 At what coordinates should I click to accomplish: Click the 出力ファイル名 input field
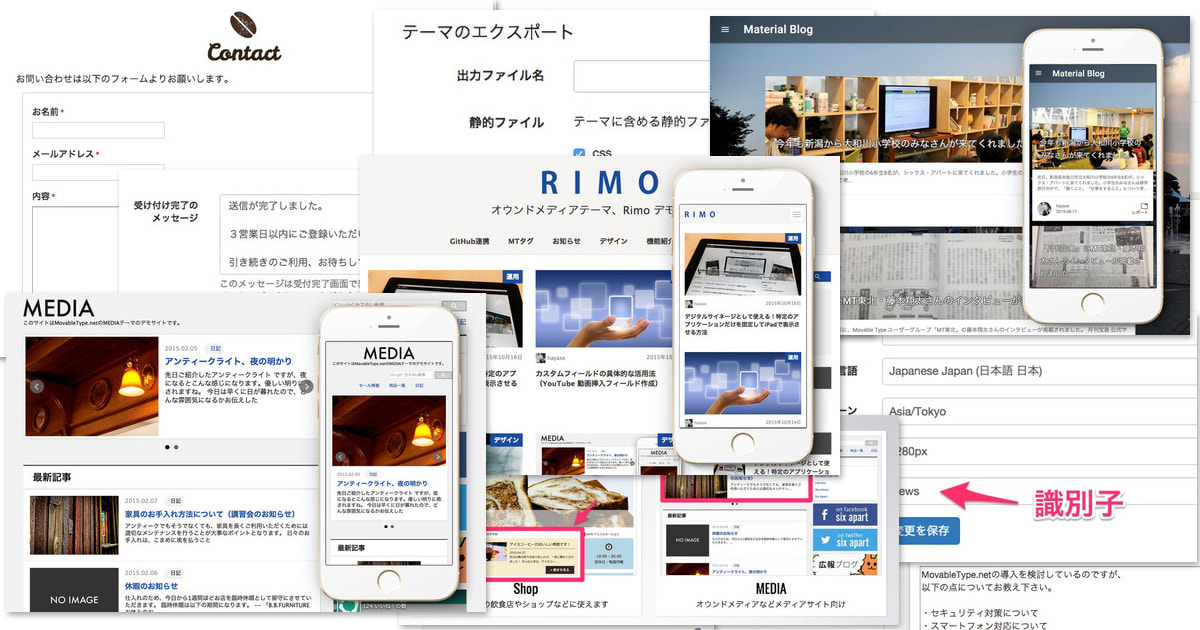(x=642, y=76)
